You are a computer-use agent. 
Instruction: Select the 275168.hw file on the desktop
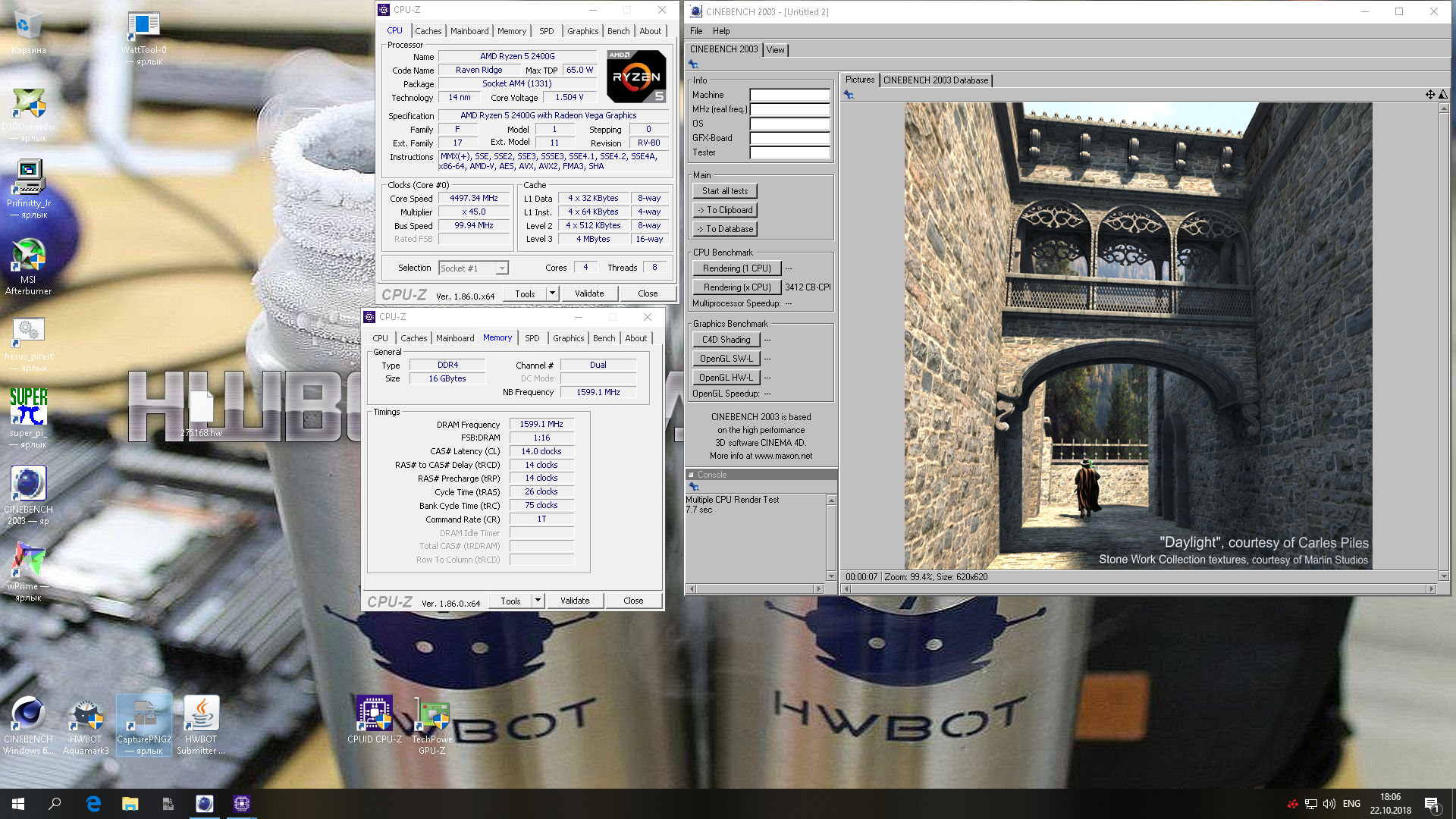coord(202,414)
